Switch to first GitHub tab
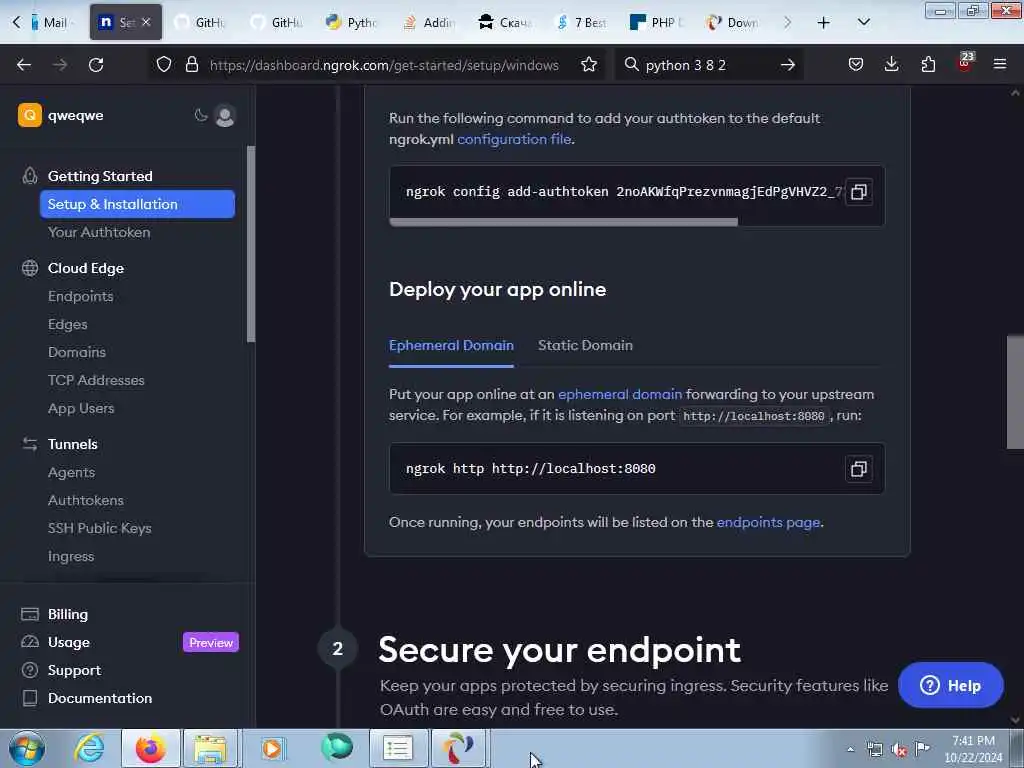 point(201,22)
